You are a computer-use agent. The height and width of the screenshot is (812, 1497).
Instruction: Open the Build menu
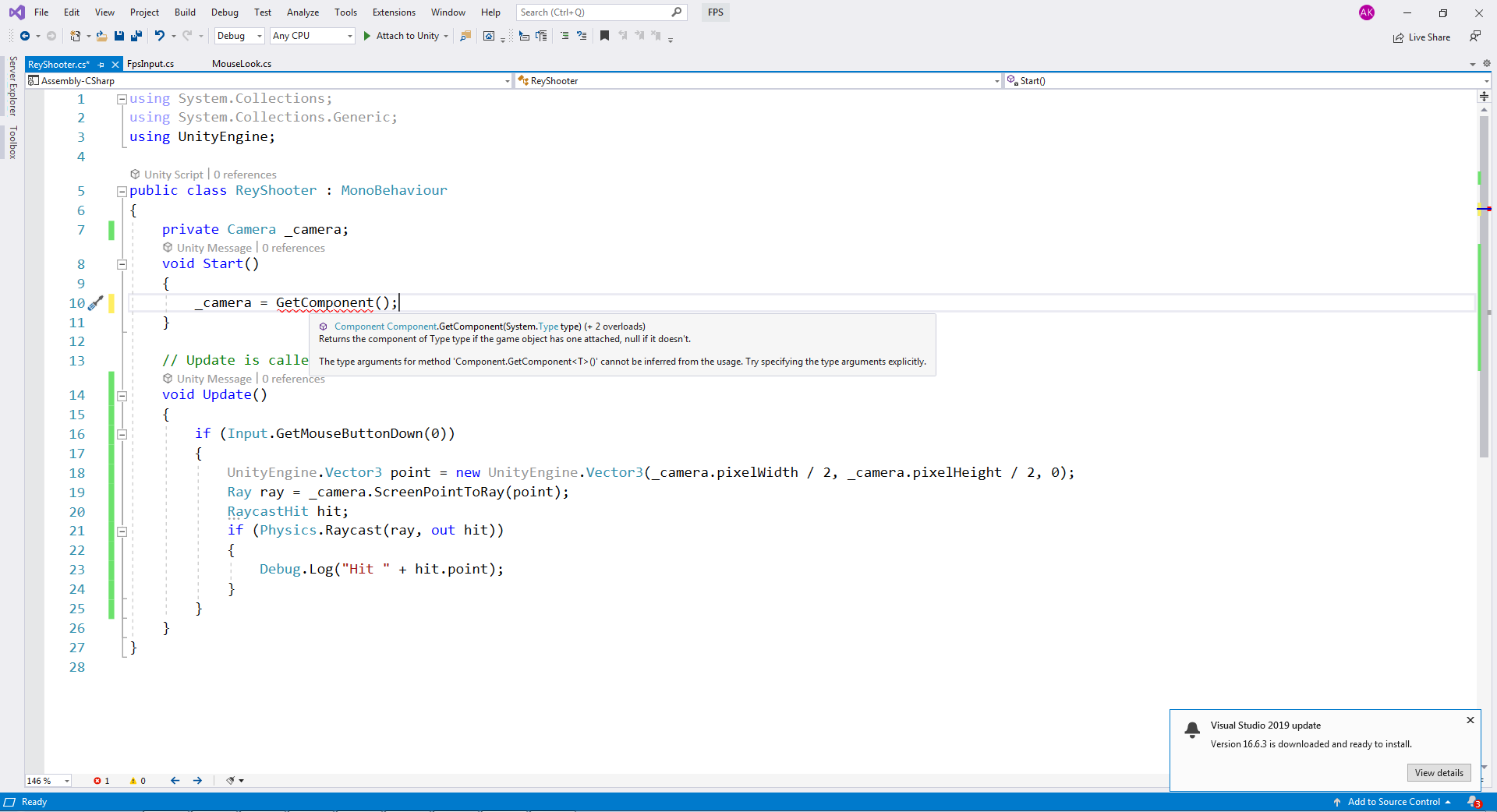tap(186, 12)
